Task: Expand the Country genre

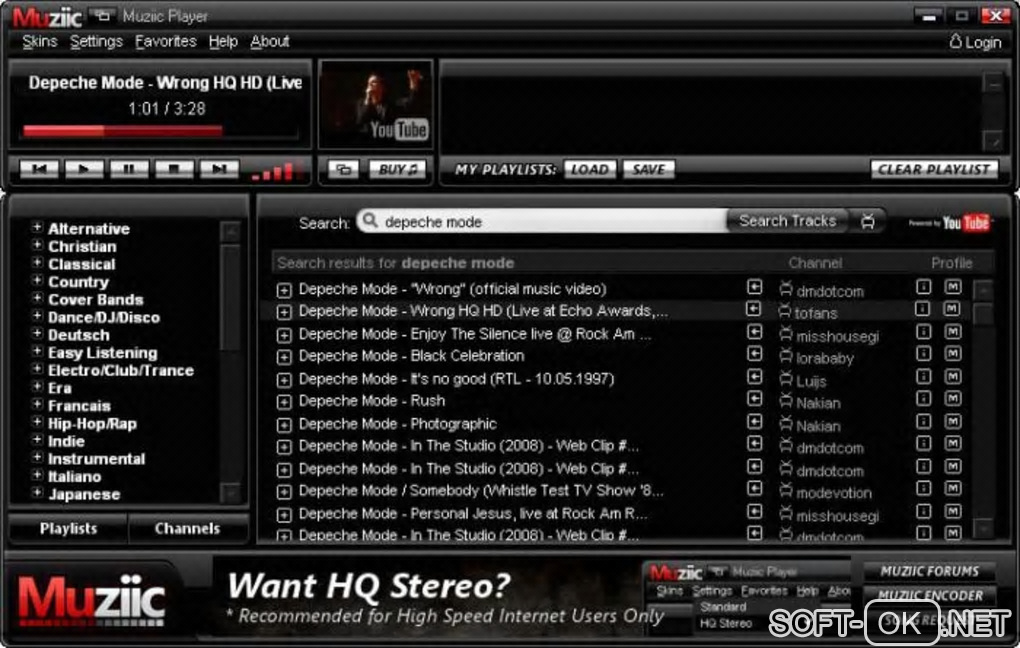Action: point(37,280)
